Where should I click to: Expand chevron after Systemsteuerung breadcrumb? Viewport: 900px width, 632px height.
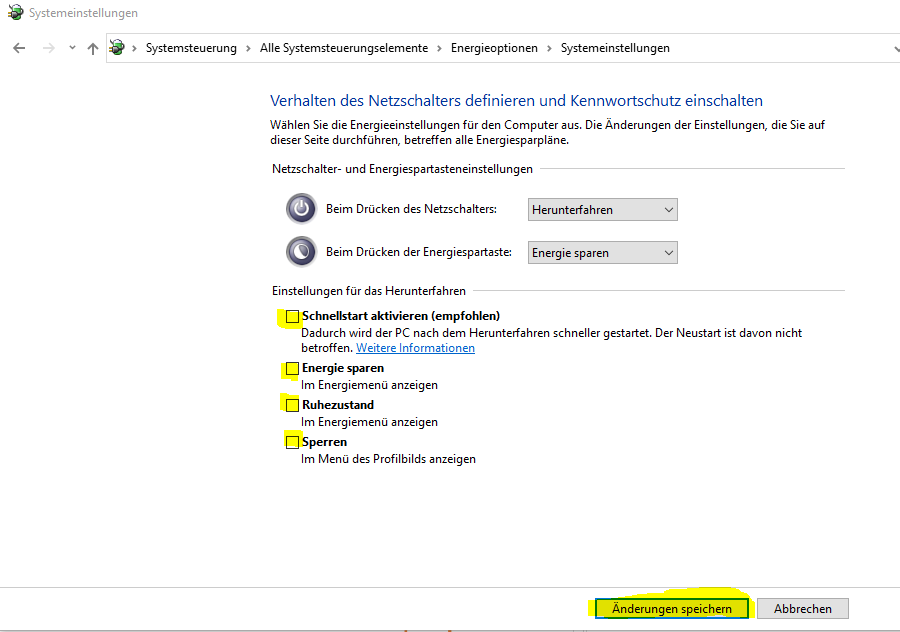[249, 48]
